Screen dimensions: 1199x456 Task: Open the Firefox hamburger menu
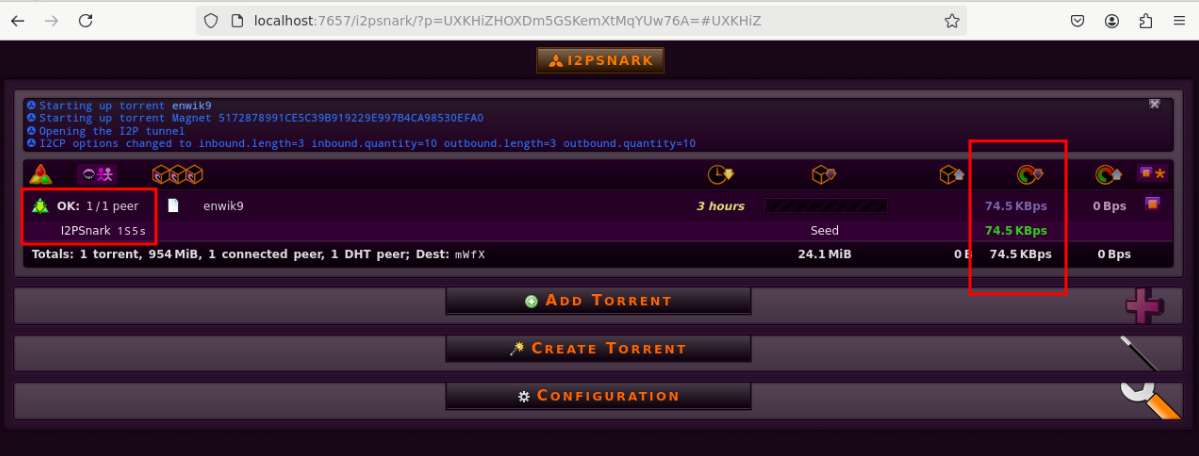click(1178, 21)
